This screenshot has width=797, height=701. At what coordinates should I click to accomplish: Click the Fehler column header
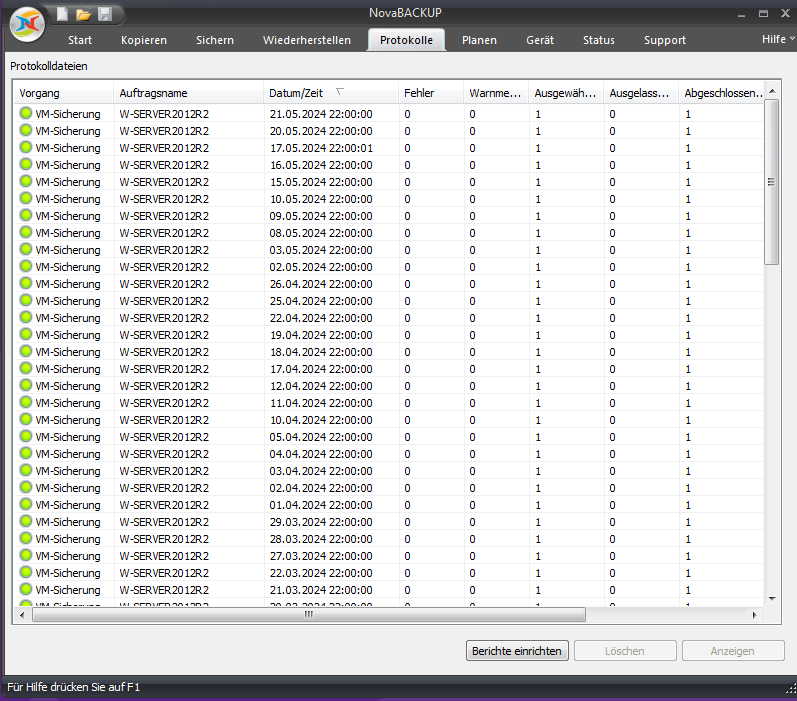pyautogui.click(x=419, y=93)
